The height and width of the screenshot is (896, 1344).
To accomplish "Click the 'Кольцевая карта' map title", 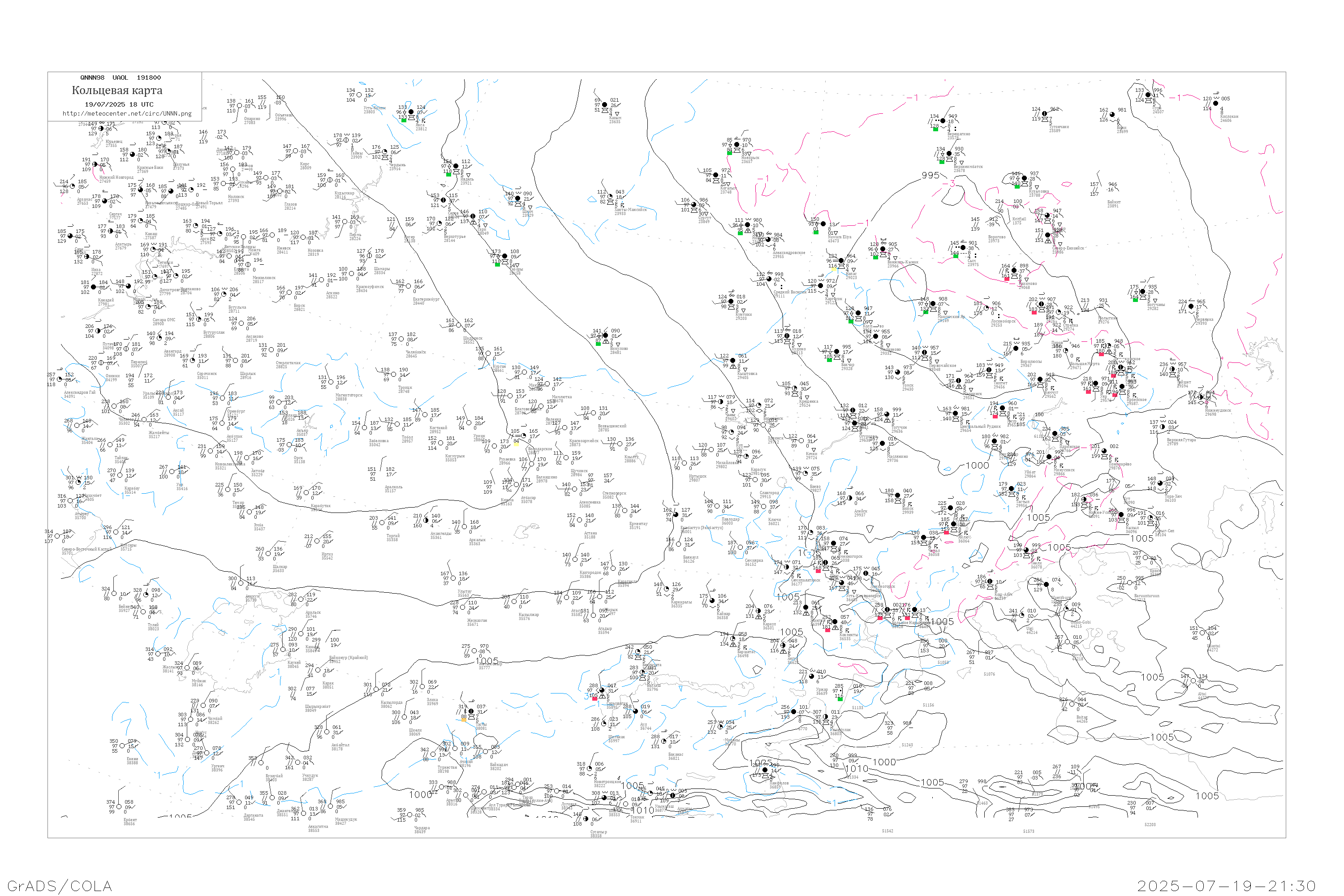I will point(117,90).
